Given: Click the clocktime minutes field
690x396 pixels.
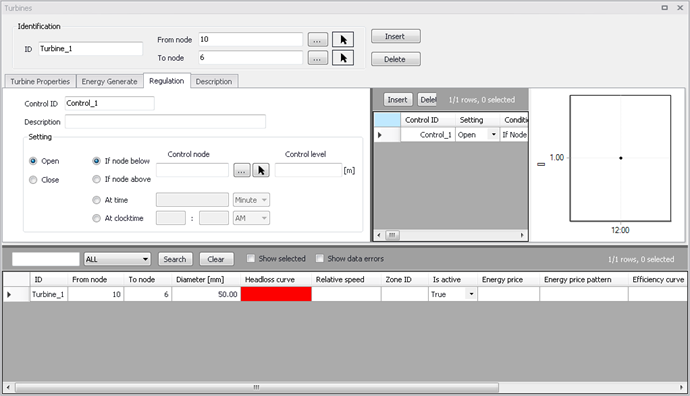Looking at the screenshot, I should click(x=214, y=218).
